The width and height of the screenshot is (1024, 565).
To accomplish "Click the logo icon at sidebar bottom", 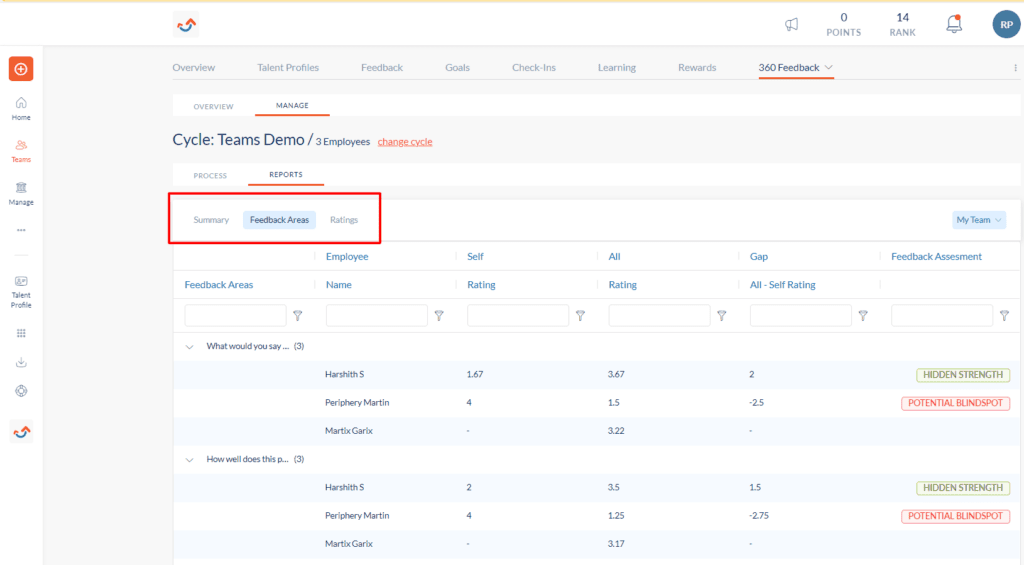I will coord(22,432).
